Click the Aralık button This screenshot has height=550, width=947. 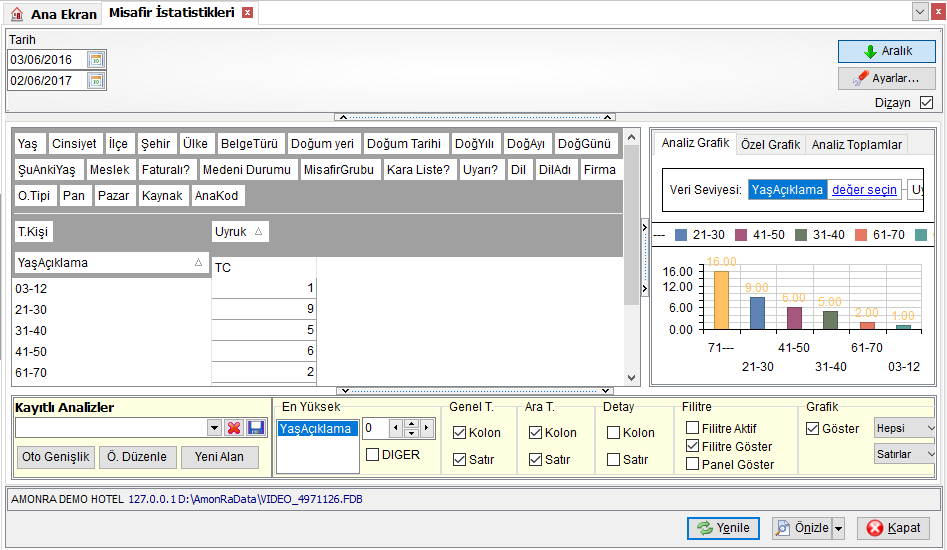click(x=887, y=51)
